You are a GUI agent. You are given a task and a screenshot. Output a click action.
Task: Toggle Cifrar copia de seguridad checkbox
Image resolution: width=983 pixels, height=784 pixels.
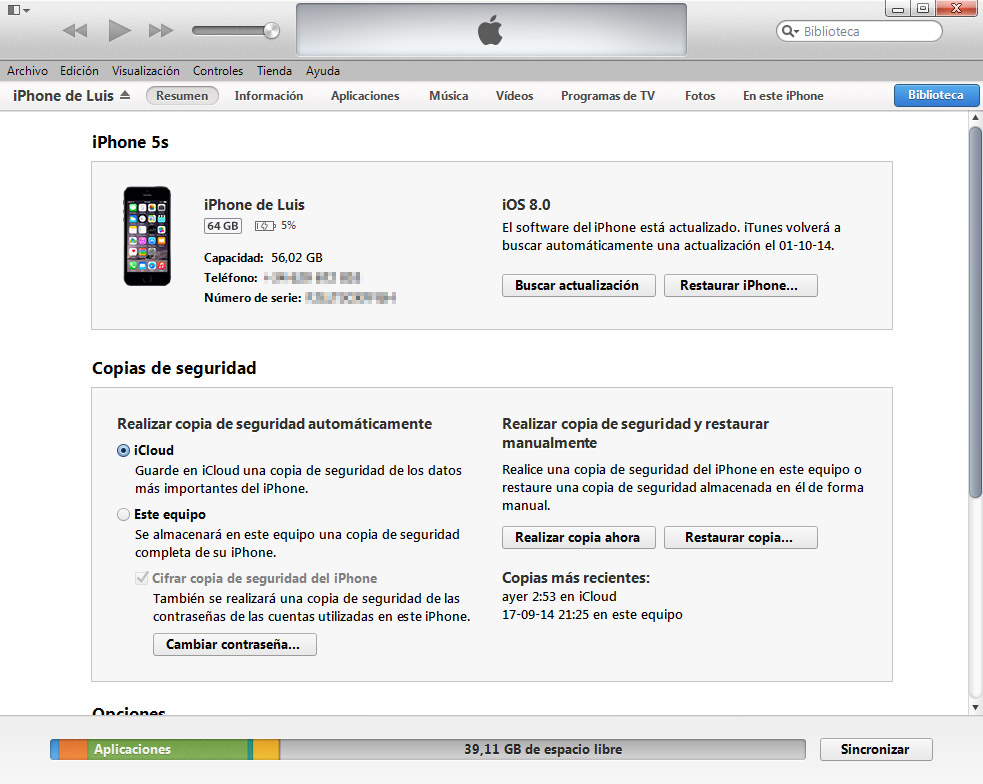[141, 578]
